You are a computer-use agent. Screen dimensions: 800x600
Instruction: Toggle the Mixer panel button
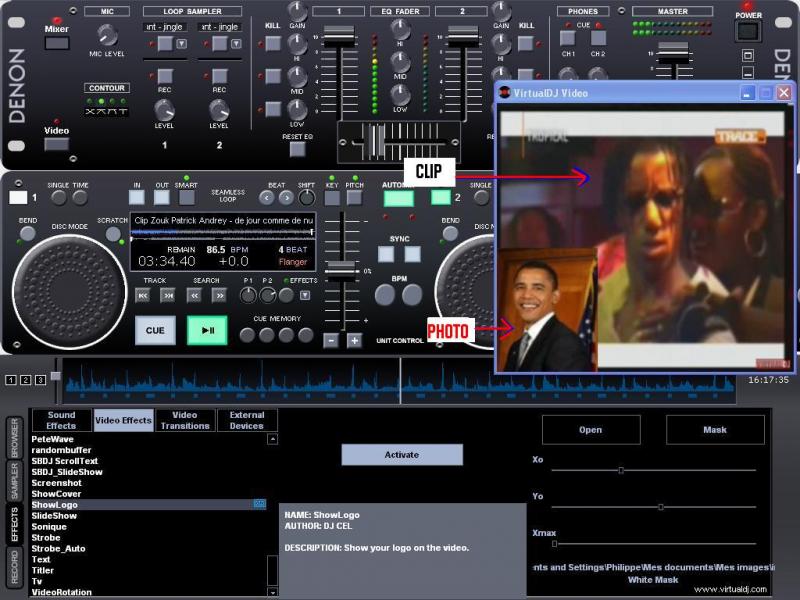(x=57, y=43)
